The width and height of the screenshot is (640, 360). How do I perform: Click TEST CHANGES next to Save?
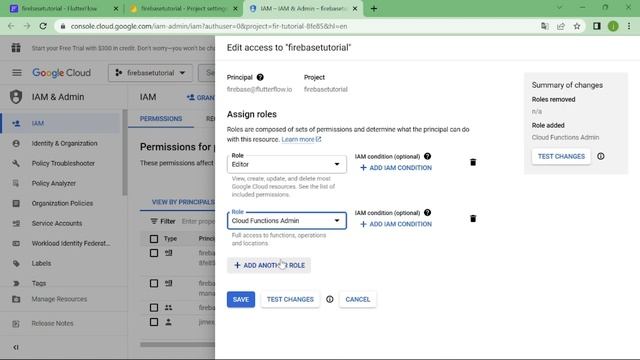coord(290,300)
